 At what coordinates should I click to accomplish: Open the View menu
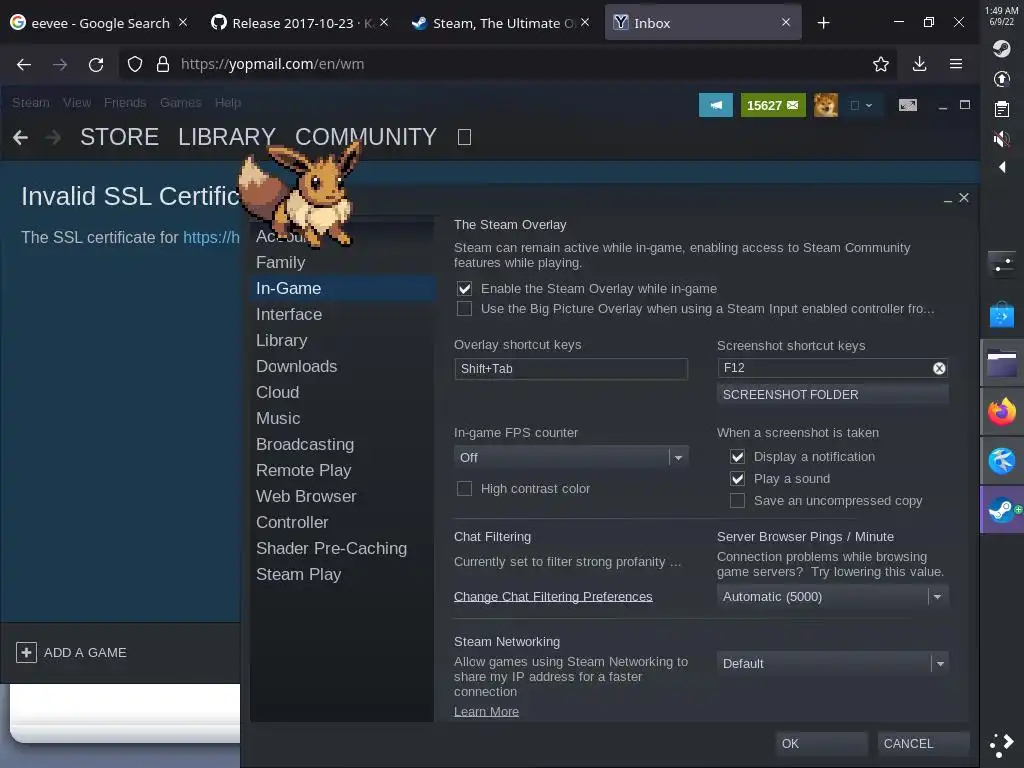point(77,103)
